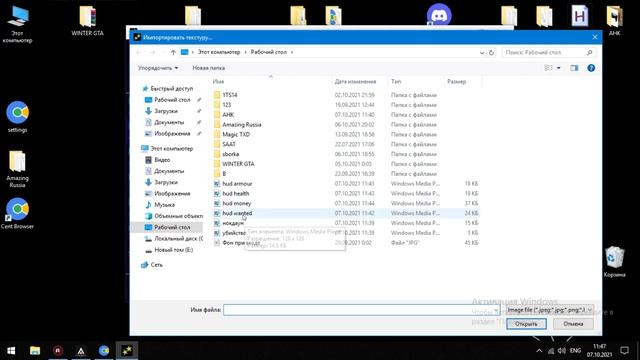Switch the ENG input language indicator

[576, 351]
